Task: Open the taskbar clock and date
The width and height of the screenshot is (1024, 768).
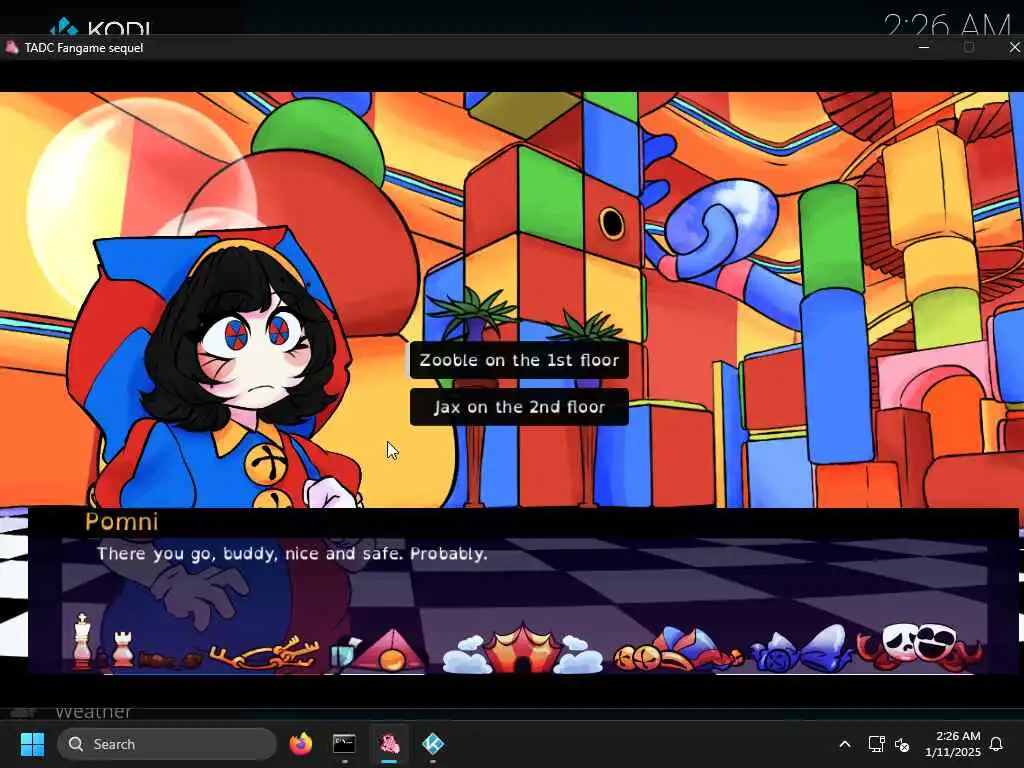Action: [953, 744]
